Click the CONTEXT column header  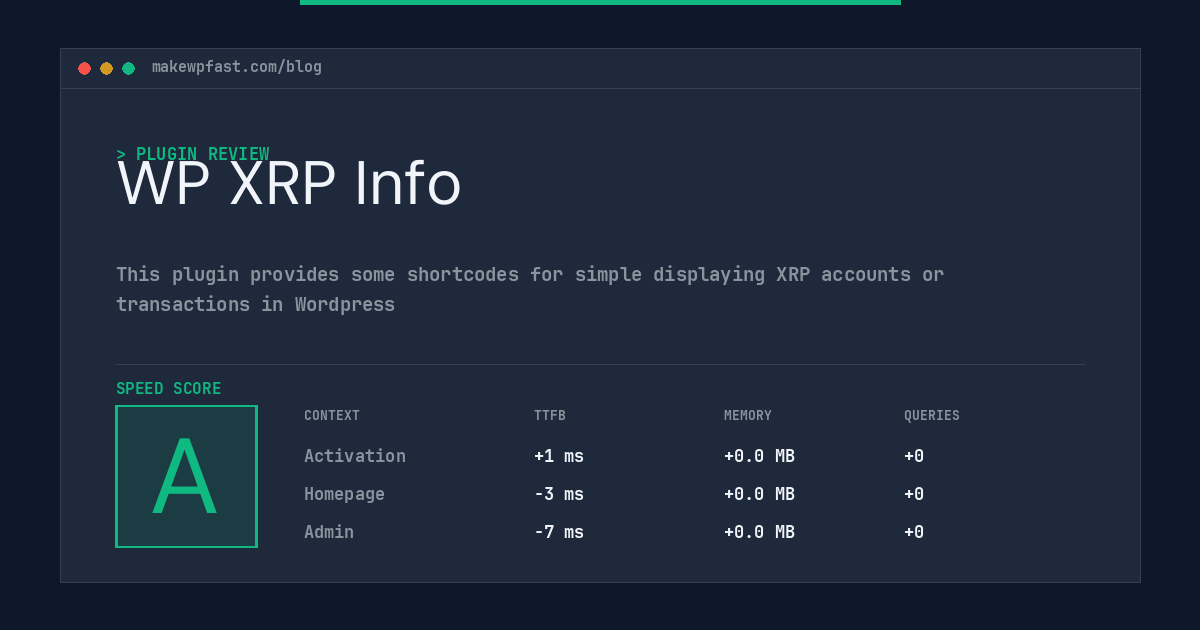332,416
